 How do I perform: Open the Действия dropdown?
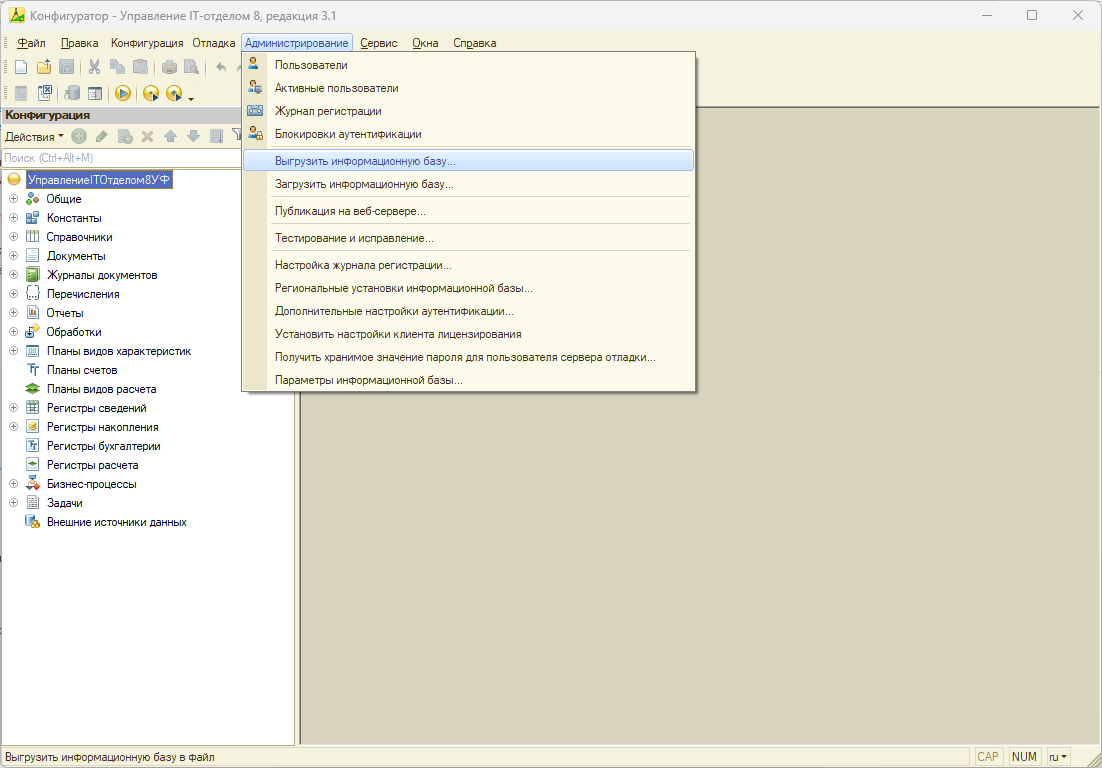(34, 136)
